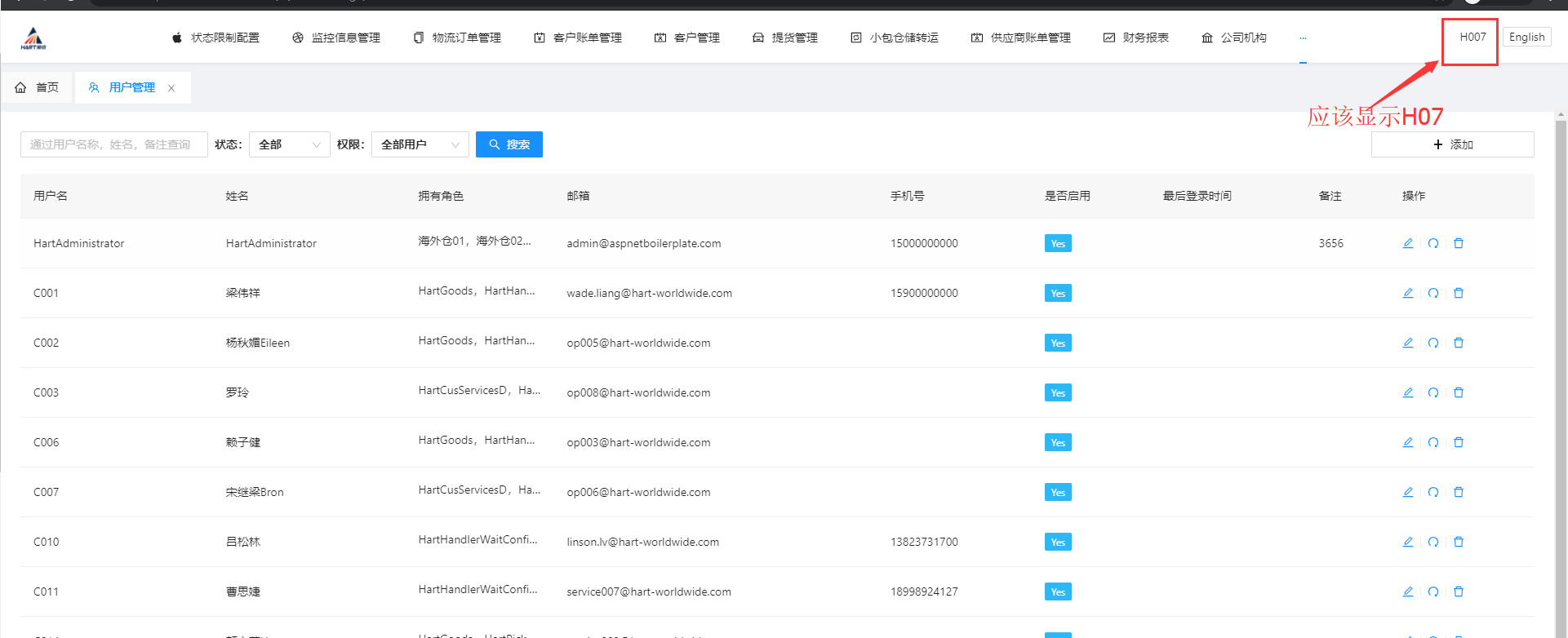Click the vertical scrollbar on the right

point(1561,367)
